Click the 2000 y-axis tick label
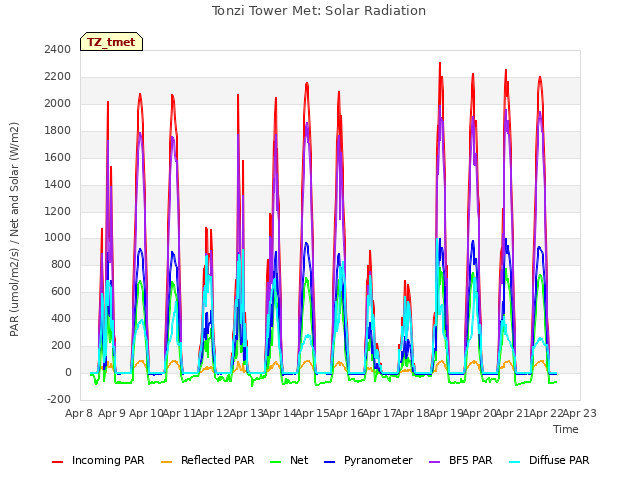This screenshot has height=480, width=640. pyautogui.click(x=58, y=104)
